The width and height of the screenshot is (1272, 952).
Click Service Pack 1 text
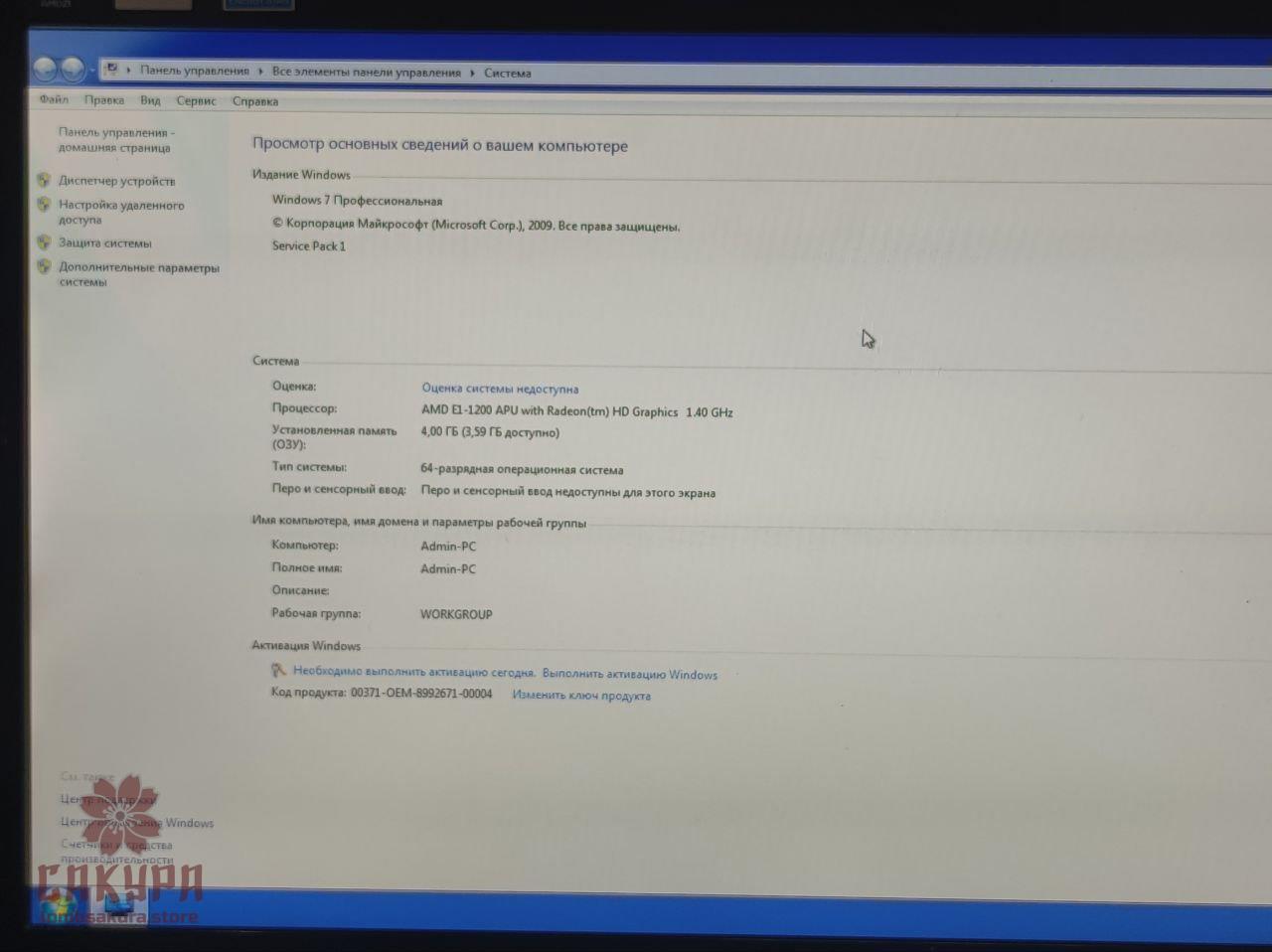[x=309, y=245]
